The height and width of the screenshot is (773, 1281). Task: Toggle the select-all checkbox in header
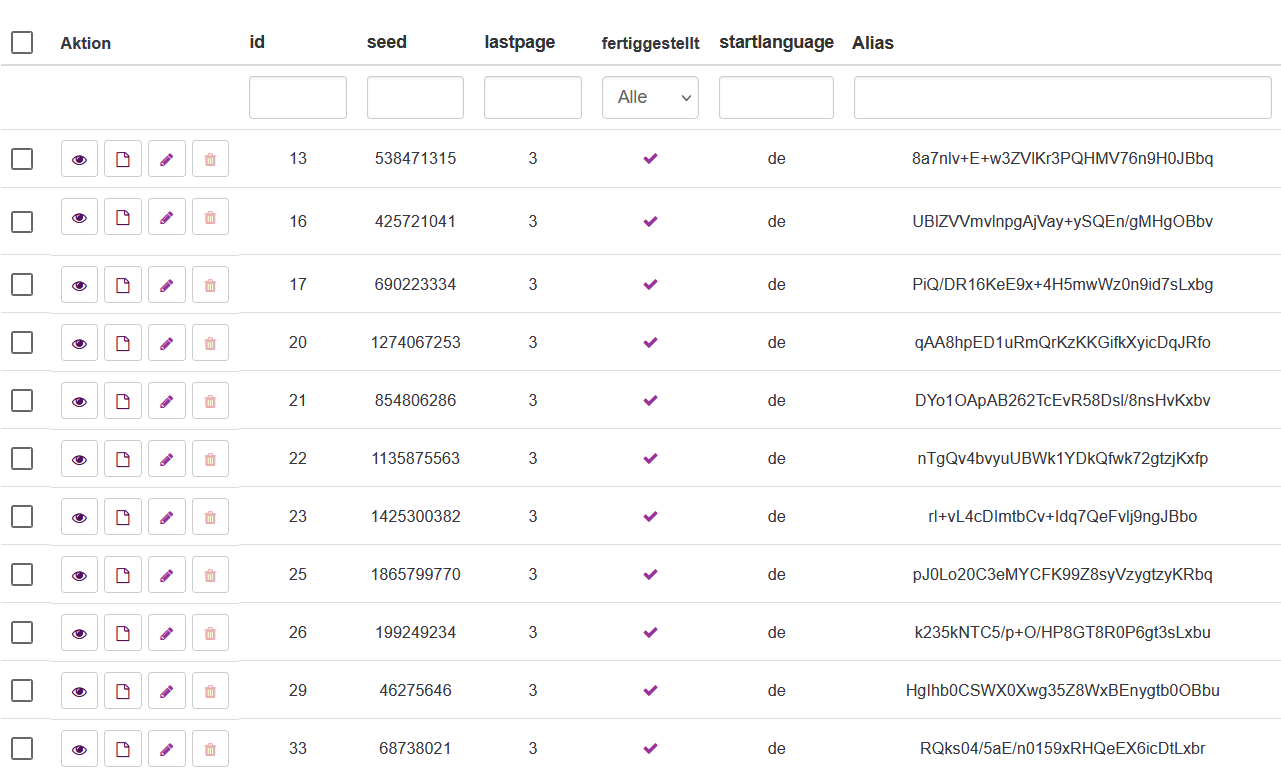[x=22, y=42]
